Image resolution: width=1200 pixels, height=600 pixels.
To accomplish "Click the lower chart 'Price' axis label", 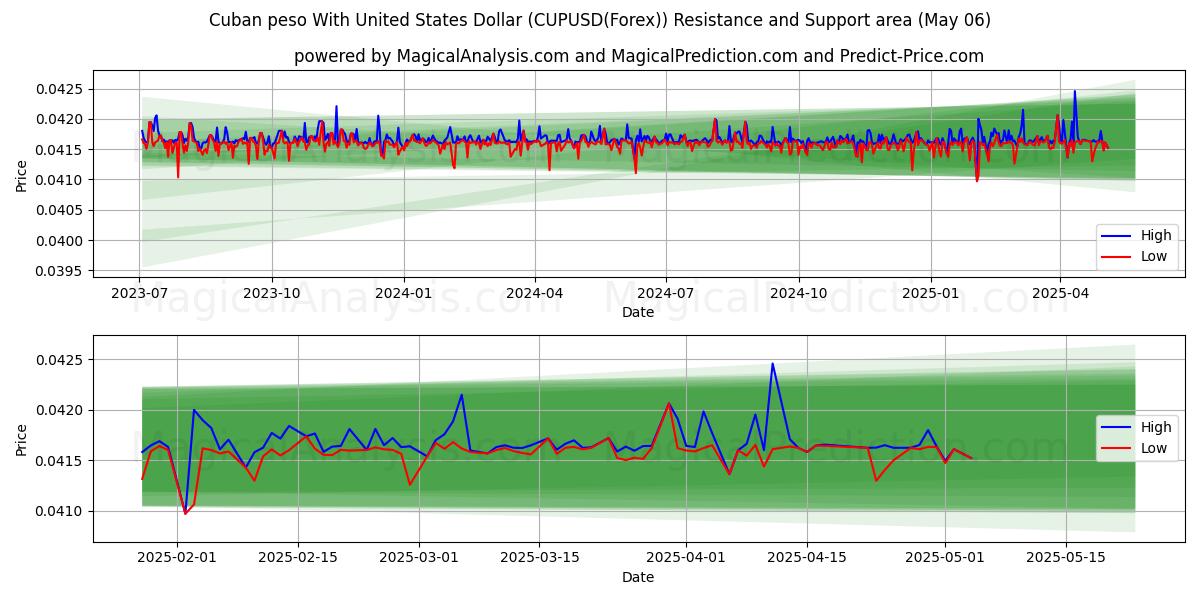I will click(22, 438).
